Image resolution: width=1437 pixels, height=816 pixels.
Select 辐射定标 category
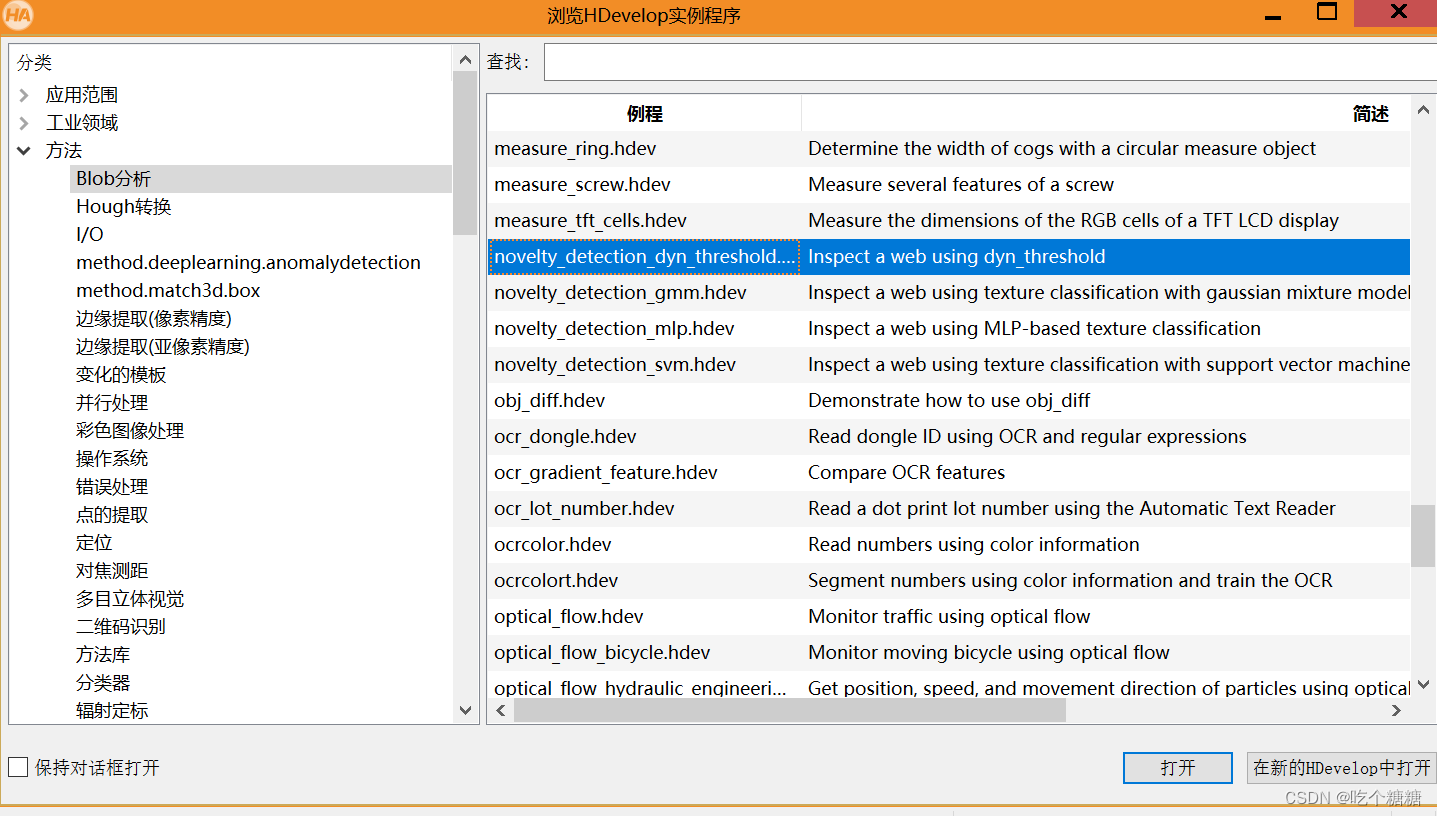(112, 711)
